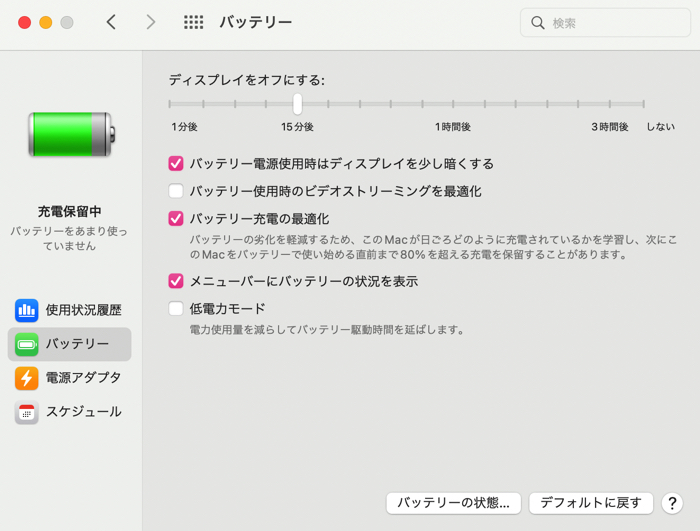
Task: Click the バッテリー window title
Action: click(256, 22)
